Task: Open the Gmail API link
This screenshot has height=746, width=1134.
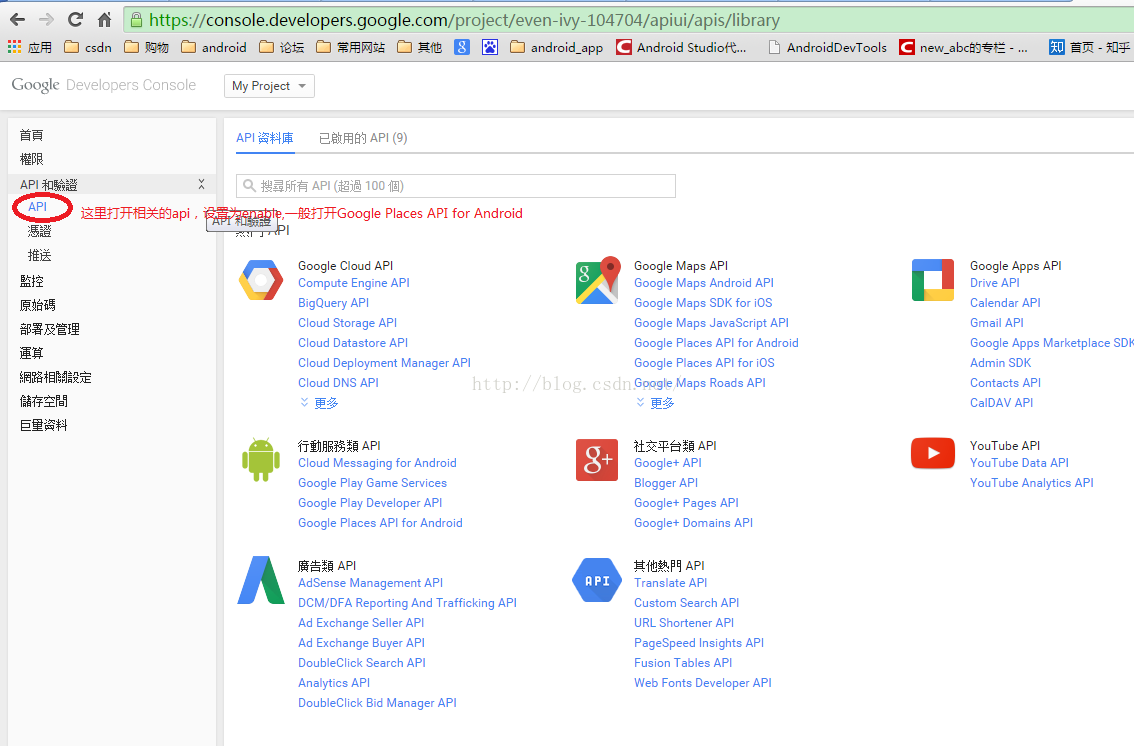Action: pyautogui.click(x=997, y=322)
